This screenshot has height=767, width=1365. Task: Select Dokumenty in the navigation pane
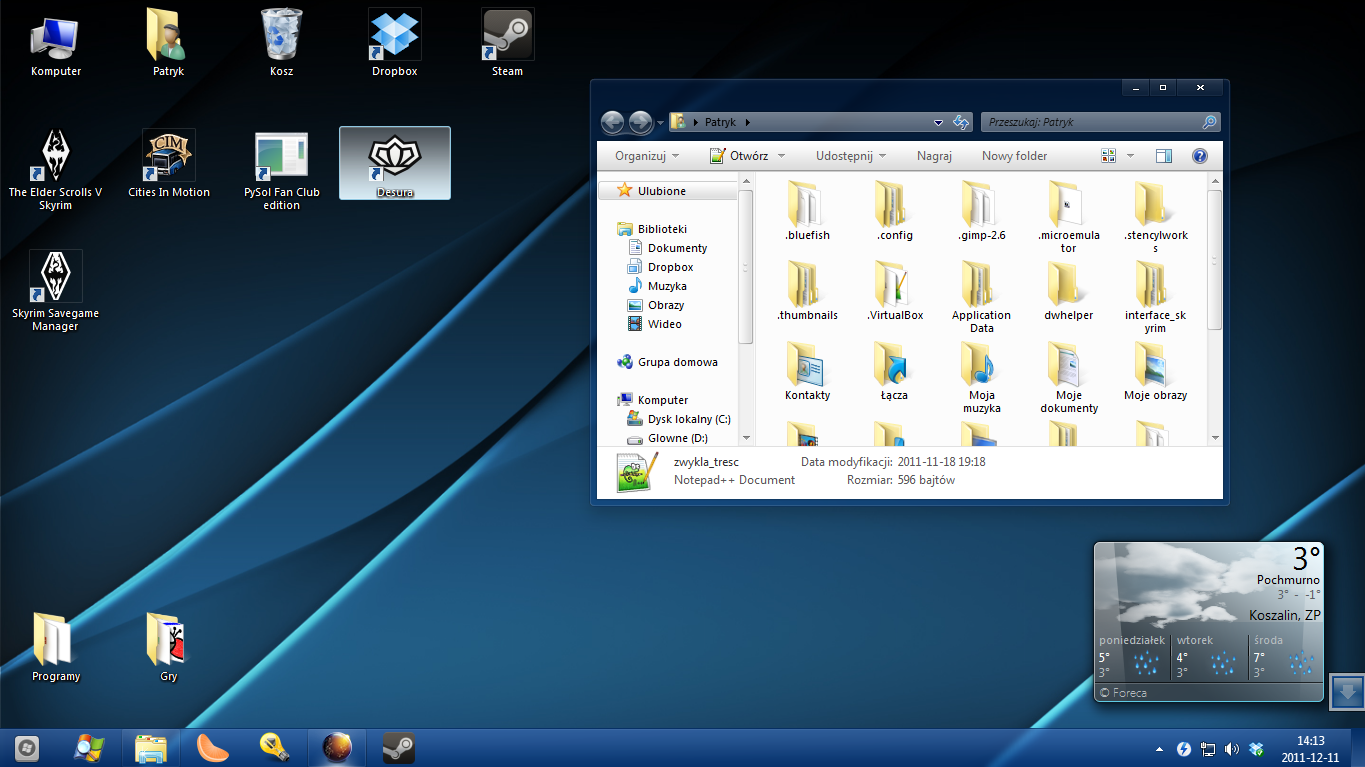click(677, 248)
